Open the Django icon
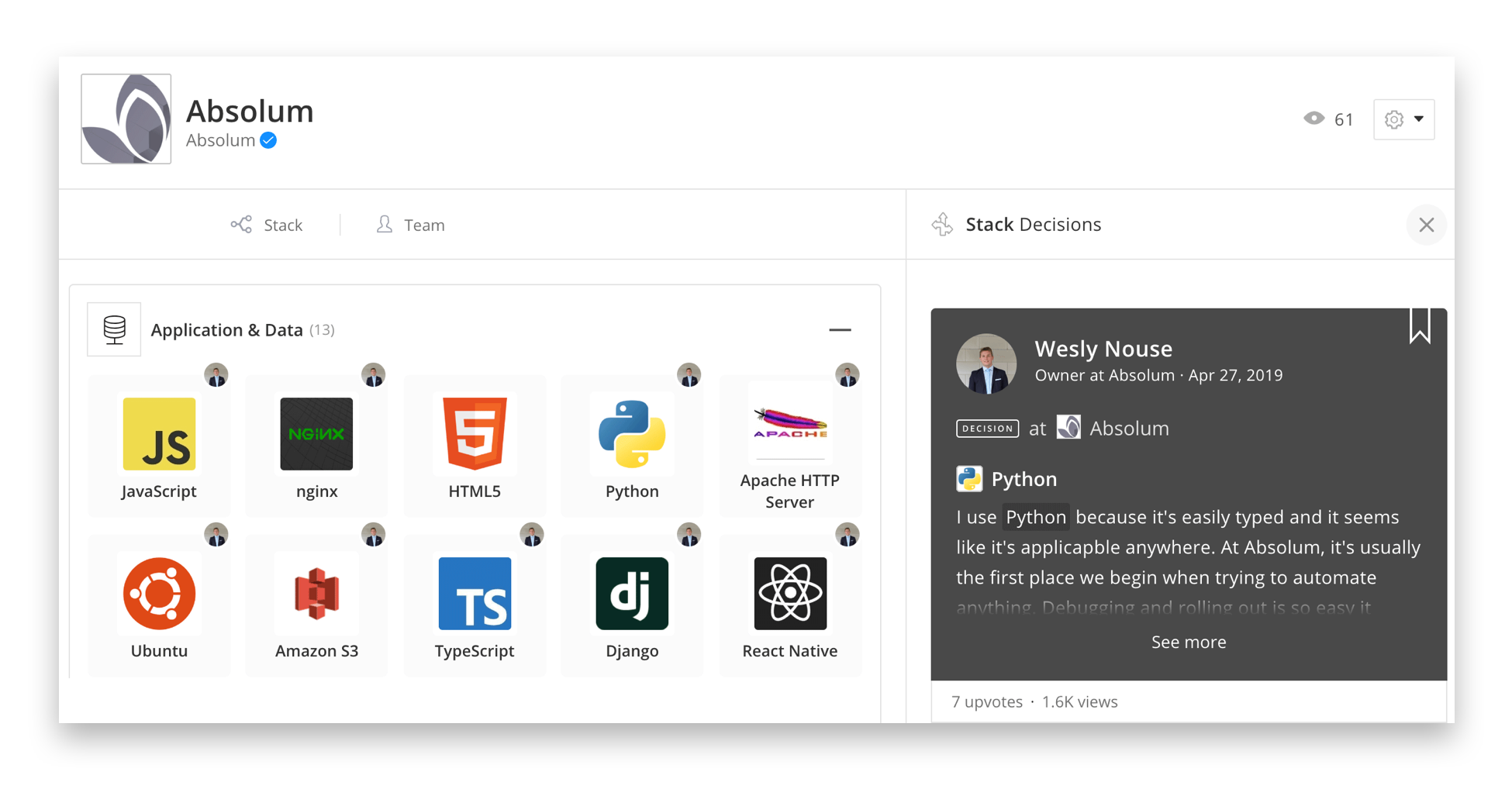This screenshot has height=789, width=1512. coord(632,594)
